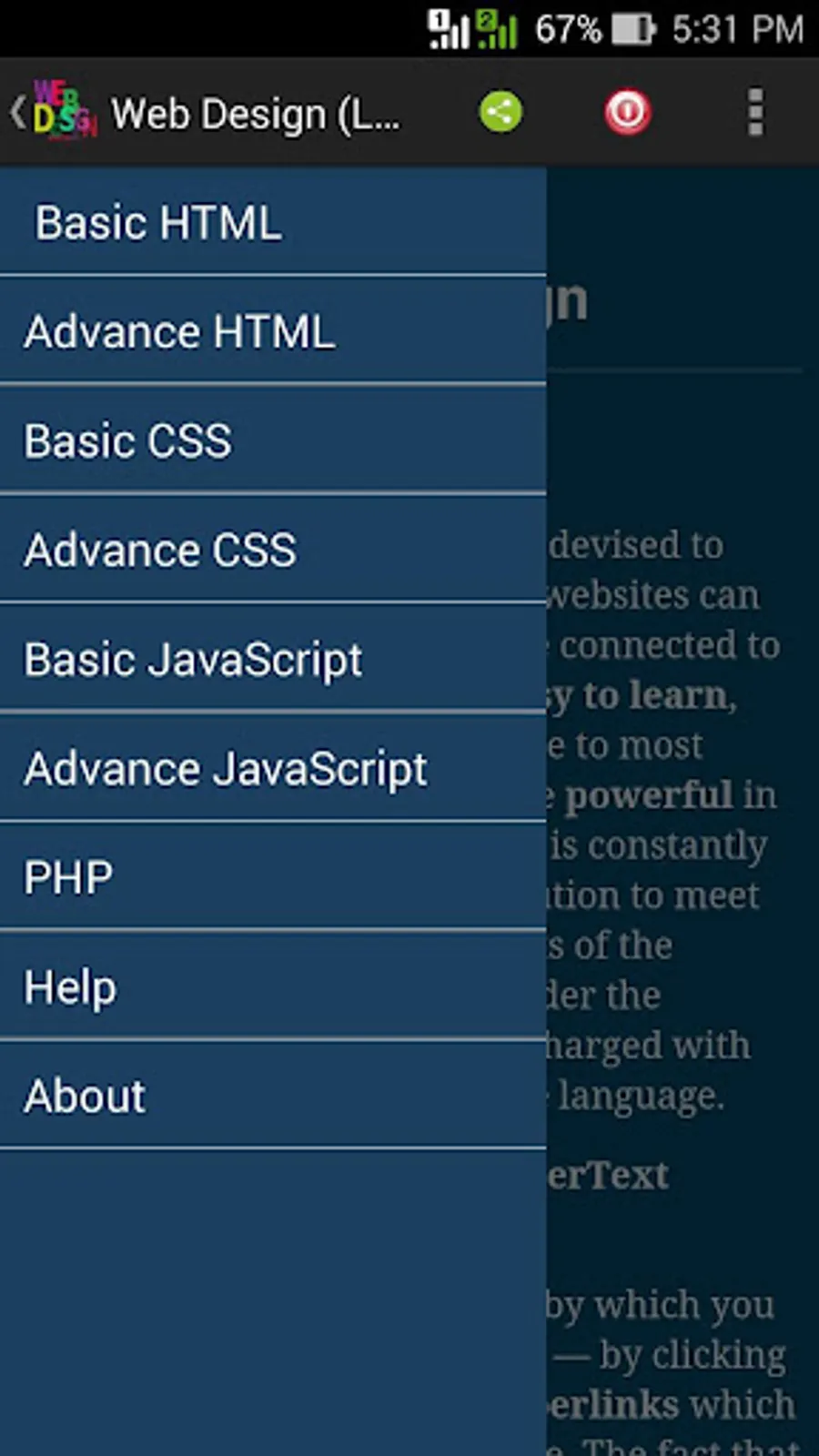Tap the Web Design title text
This screenshot has height=1456, width=819.
tap(255, 115)
